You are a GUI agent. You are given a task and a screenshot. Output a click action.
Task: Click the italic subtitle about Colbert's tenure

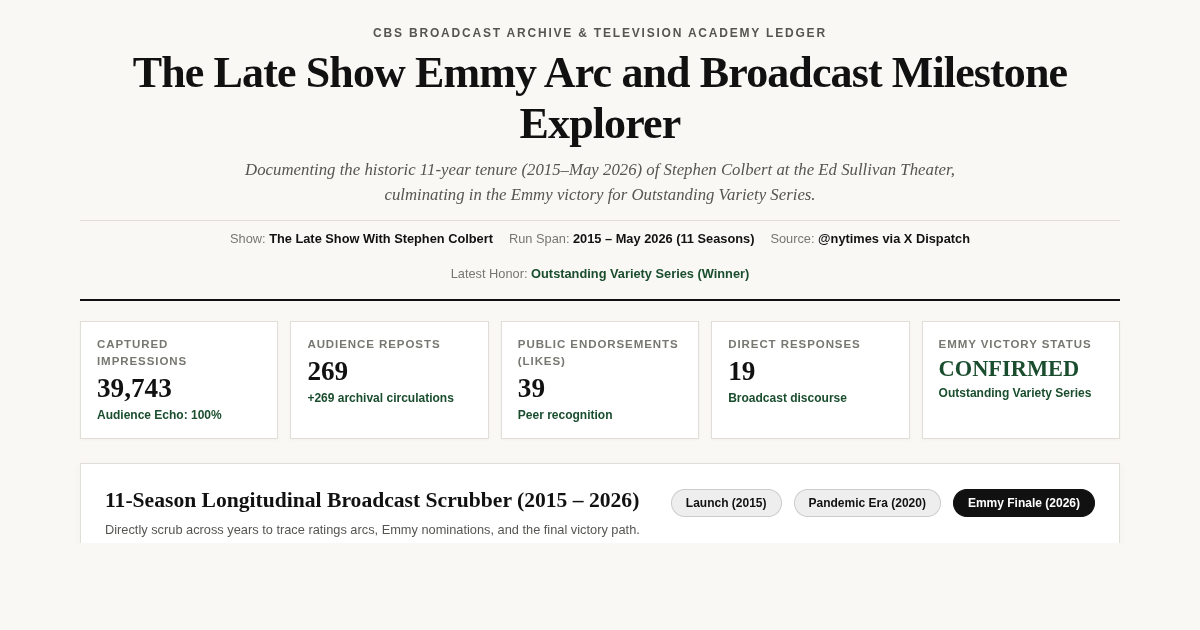tap(600, 182)
